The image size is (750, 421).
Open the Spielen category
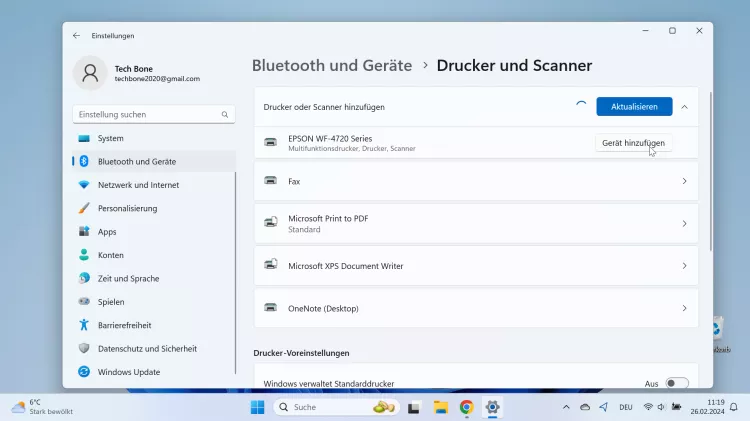(154, 302)
